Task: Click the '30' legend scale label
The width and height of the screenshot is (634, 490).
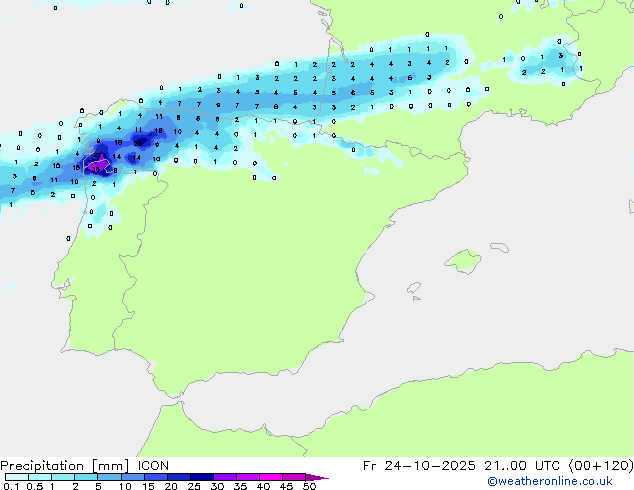Action: tap(217, 486)
